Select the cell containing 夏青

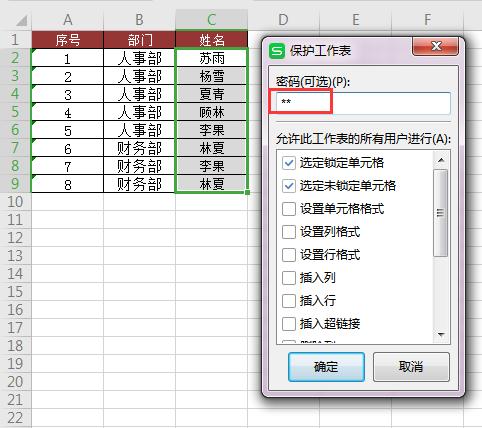pyautogui.click(x=211, y=94)
